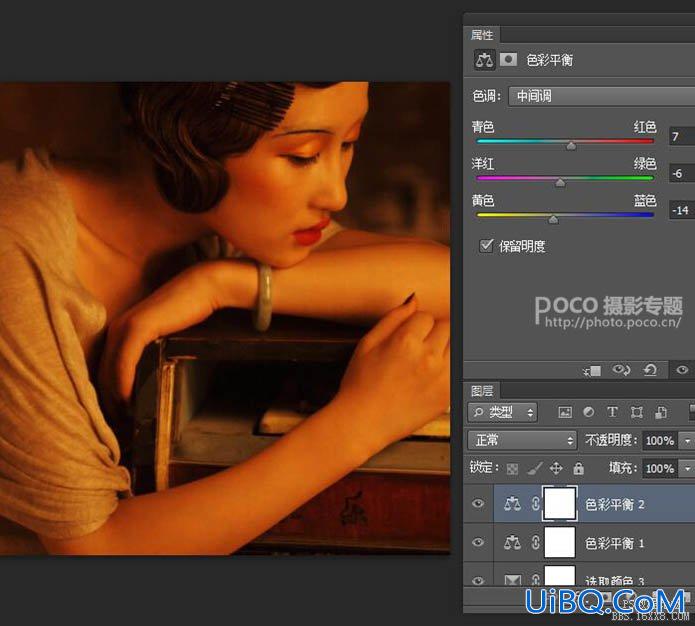Click the color balance adjustment icon in Properties
Image resolution: width=695 pixels, height=626 pixels.
point(484,59)
